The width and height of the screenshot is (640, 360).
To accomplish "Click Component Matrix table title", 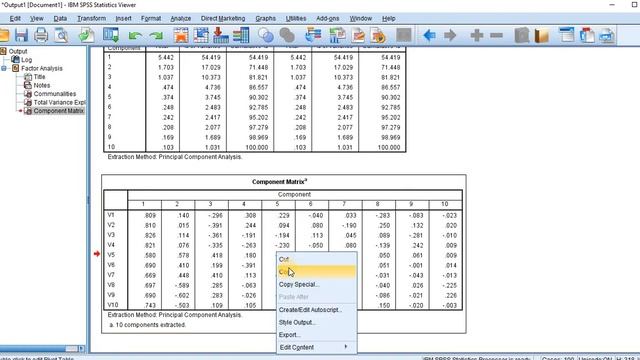I will click(280, 182).
